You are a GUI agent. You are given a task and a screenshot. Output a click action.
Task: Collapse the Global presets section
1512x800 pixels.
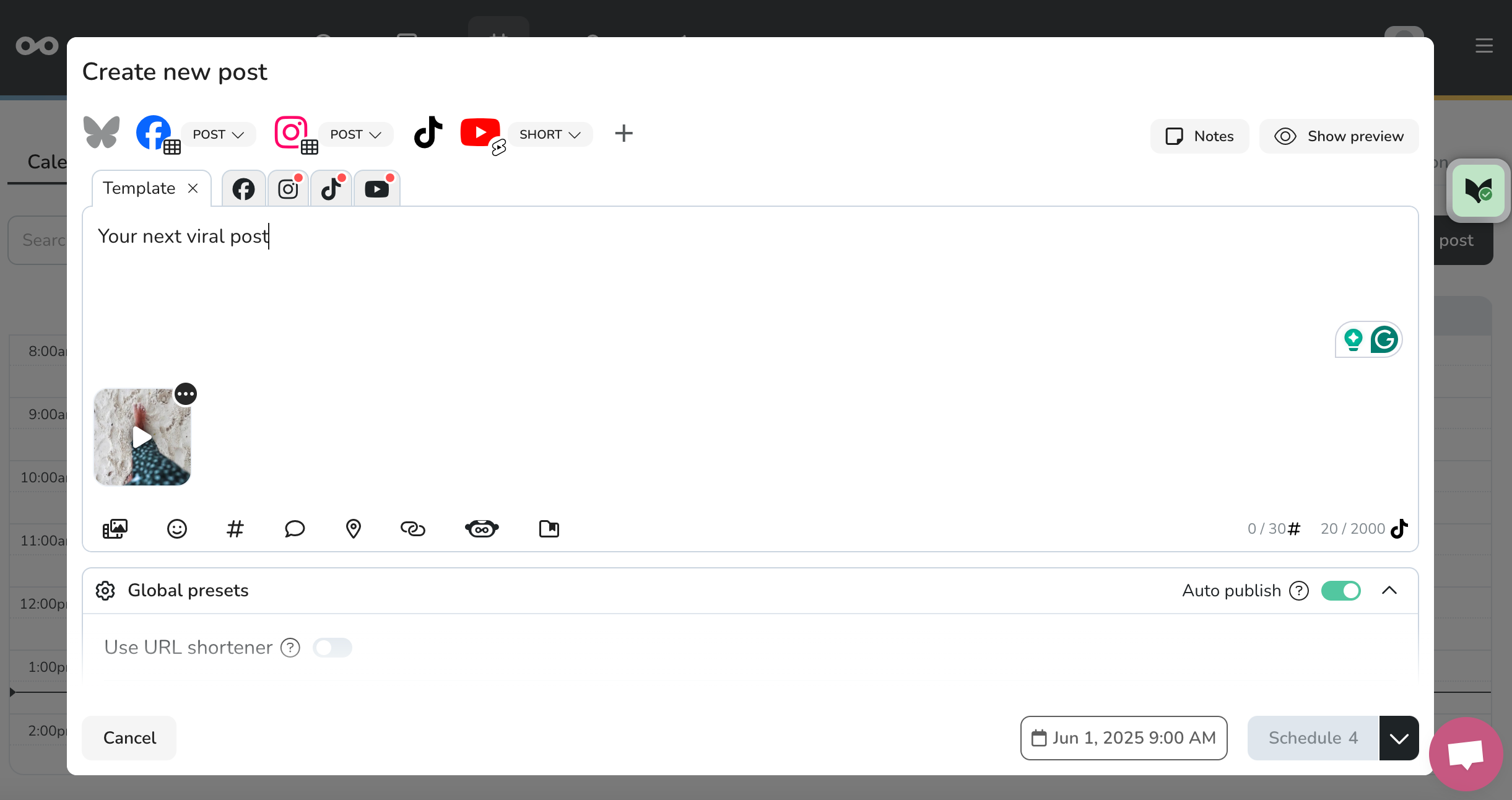(1389, 591)
